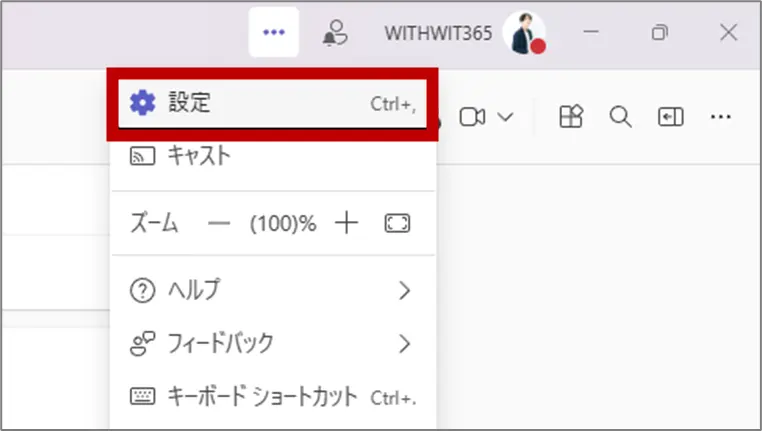Image resolution: width=762 pixels, height=431 pixels.
Task: Zoom out using the minus button
Action: point(218,224)
